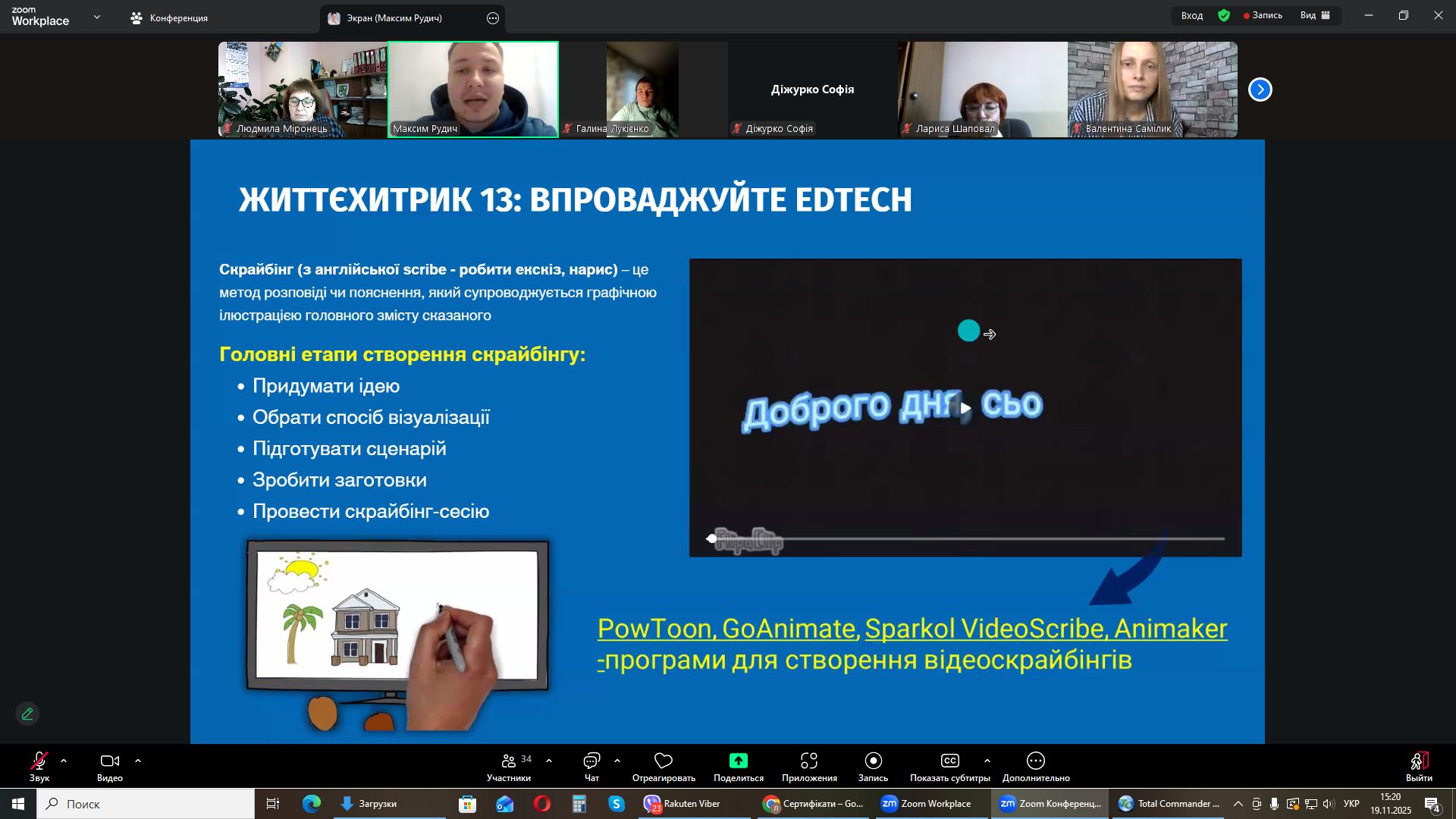The width and height of the screenshot is (1456, 819).
Task: Open the Apps icon in toolbar
Action: 809,761
